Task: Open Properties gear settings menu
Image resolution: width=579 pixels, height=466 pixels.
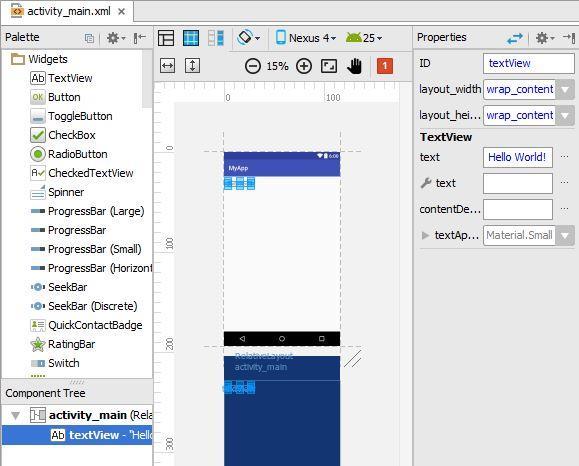Action: tap(545, 38)
